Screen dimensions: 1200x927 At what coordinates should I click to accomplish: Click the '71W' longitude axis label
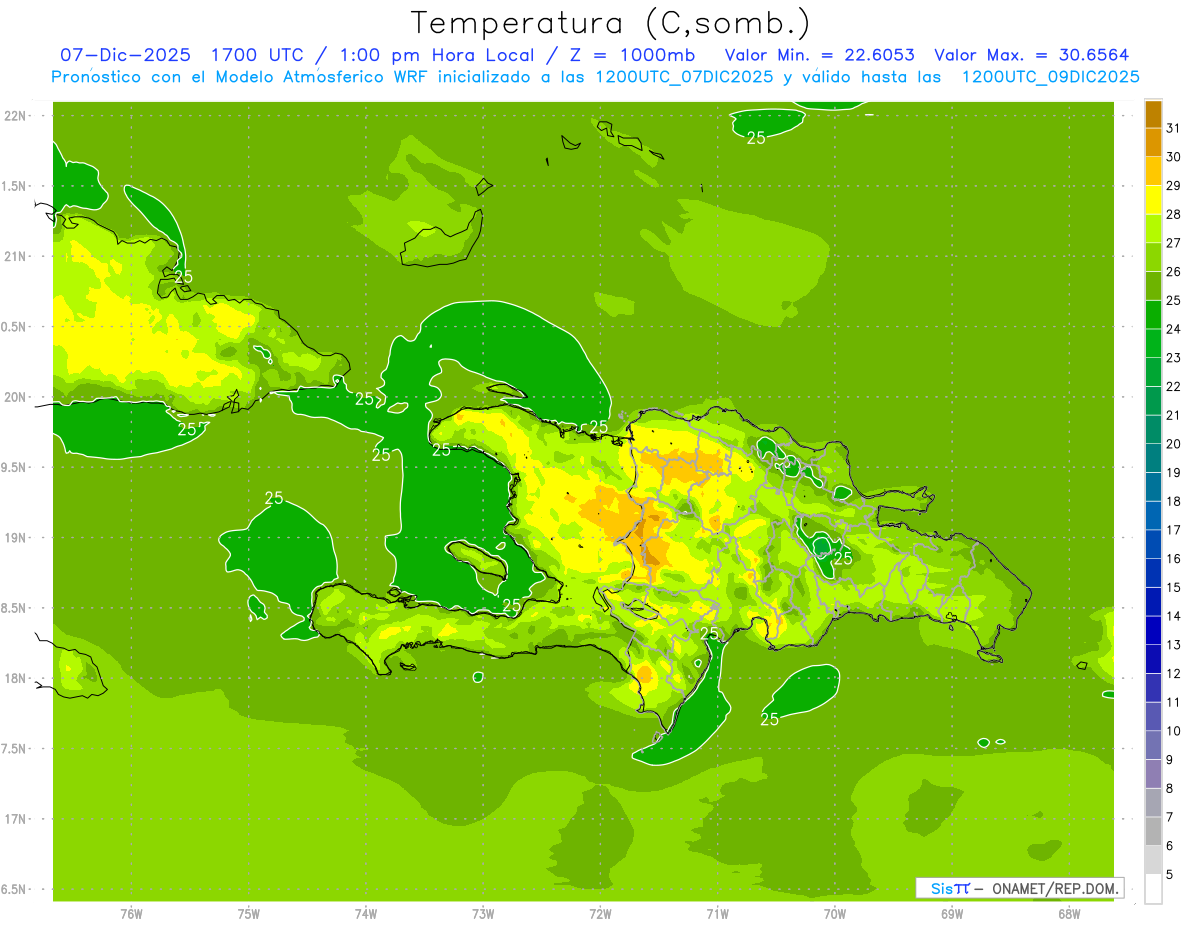point(717,914)
